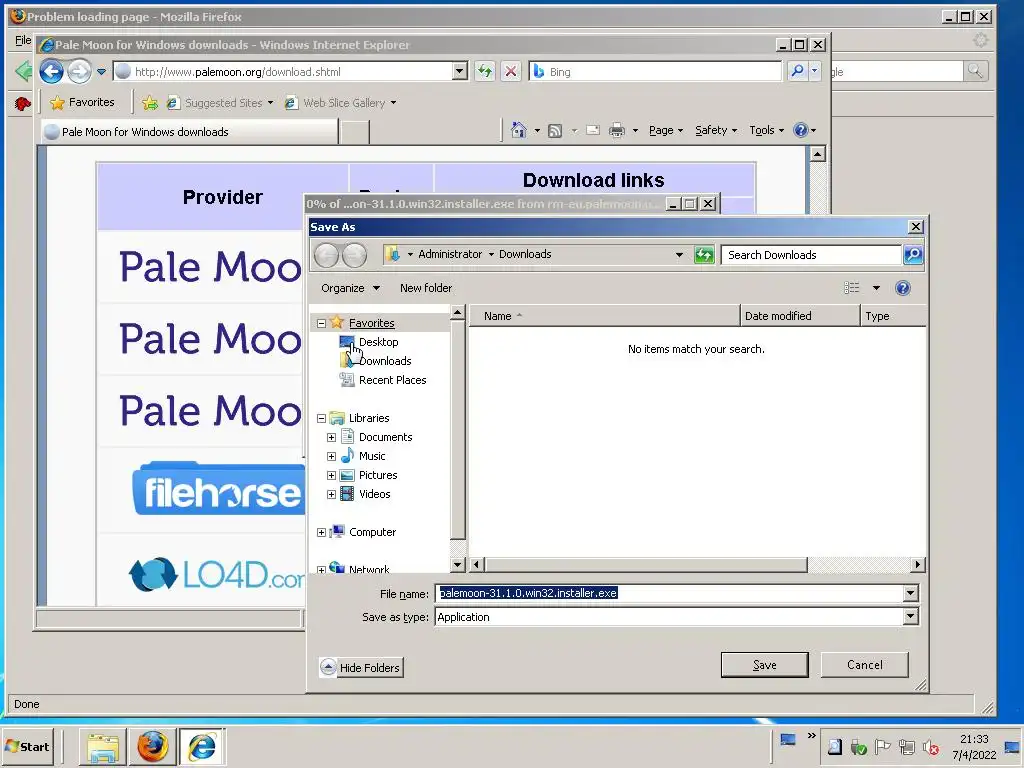Open the recent pages dropdown beside forward button

101,72
